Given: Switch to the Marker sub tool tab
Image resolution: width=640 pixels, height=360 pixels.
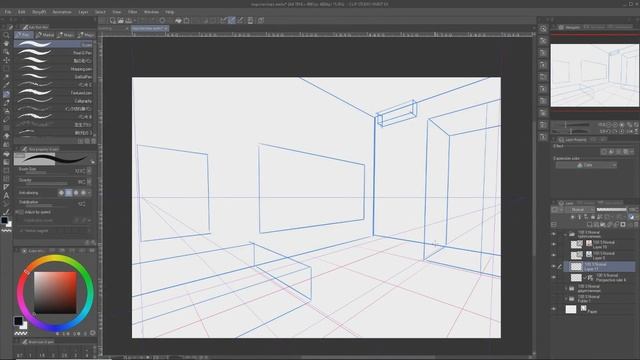Looking at the screenshot, I should coord(45,35).
